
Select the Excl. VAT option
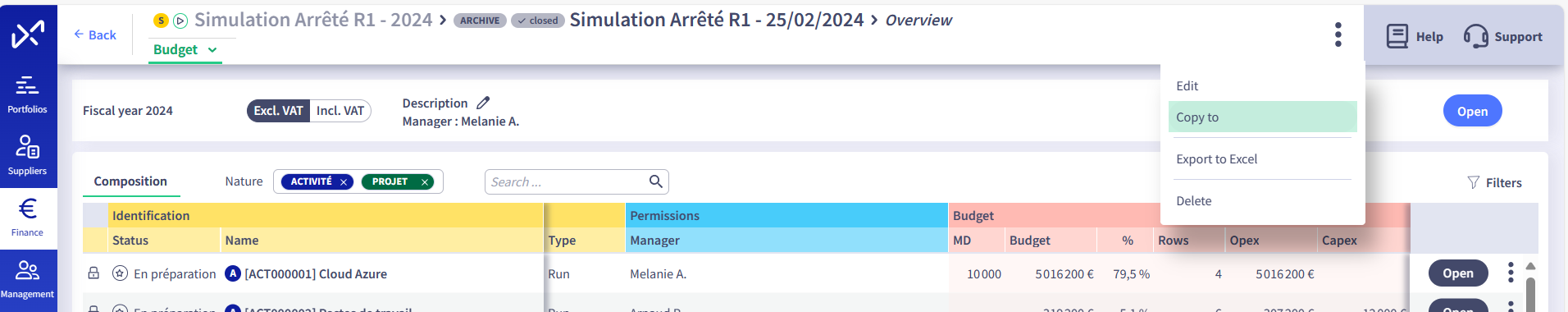(278, 111)
